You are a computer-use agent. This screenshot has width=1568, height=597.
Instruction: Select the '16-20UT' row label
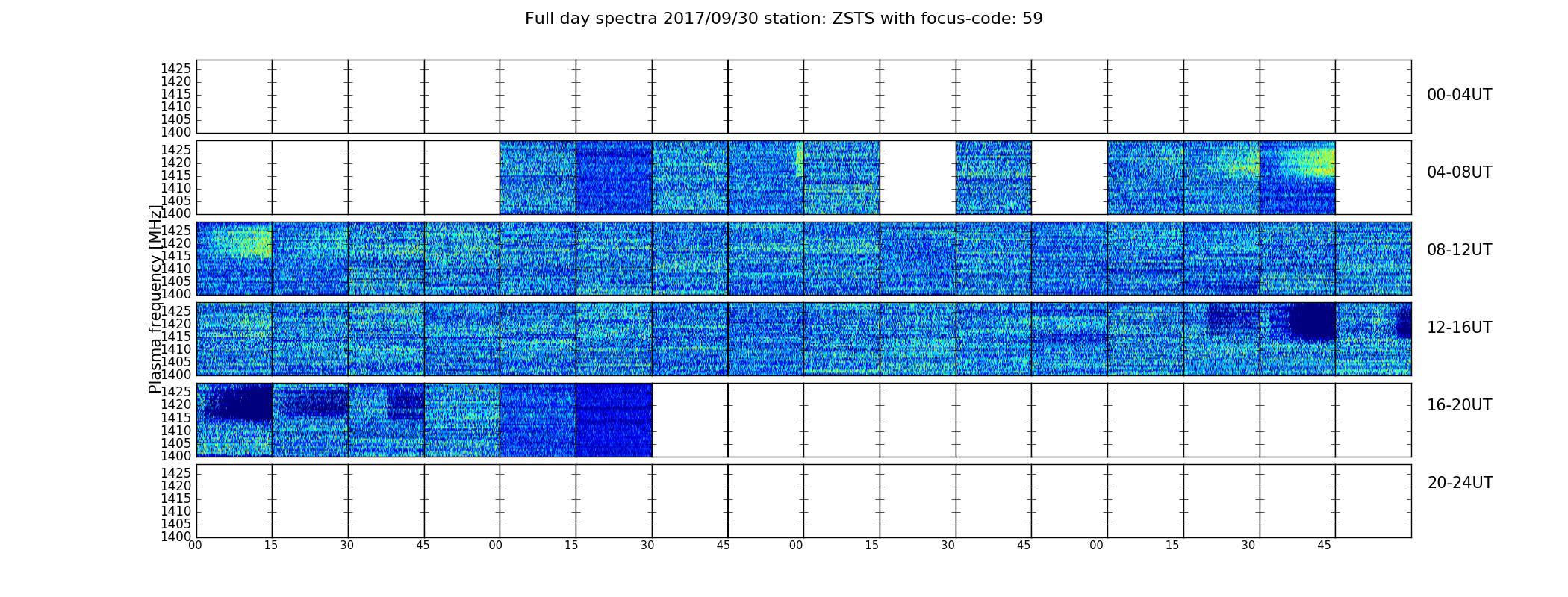tap(1459, 405)
